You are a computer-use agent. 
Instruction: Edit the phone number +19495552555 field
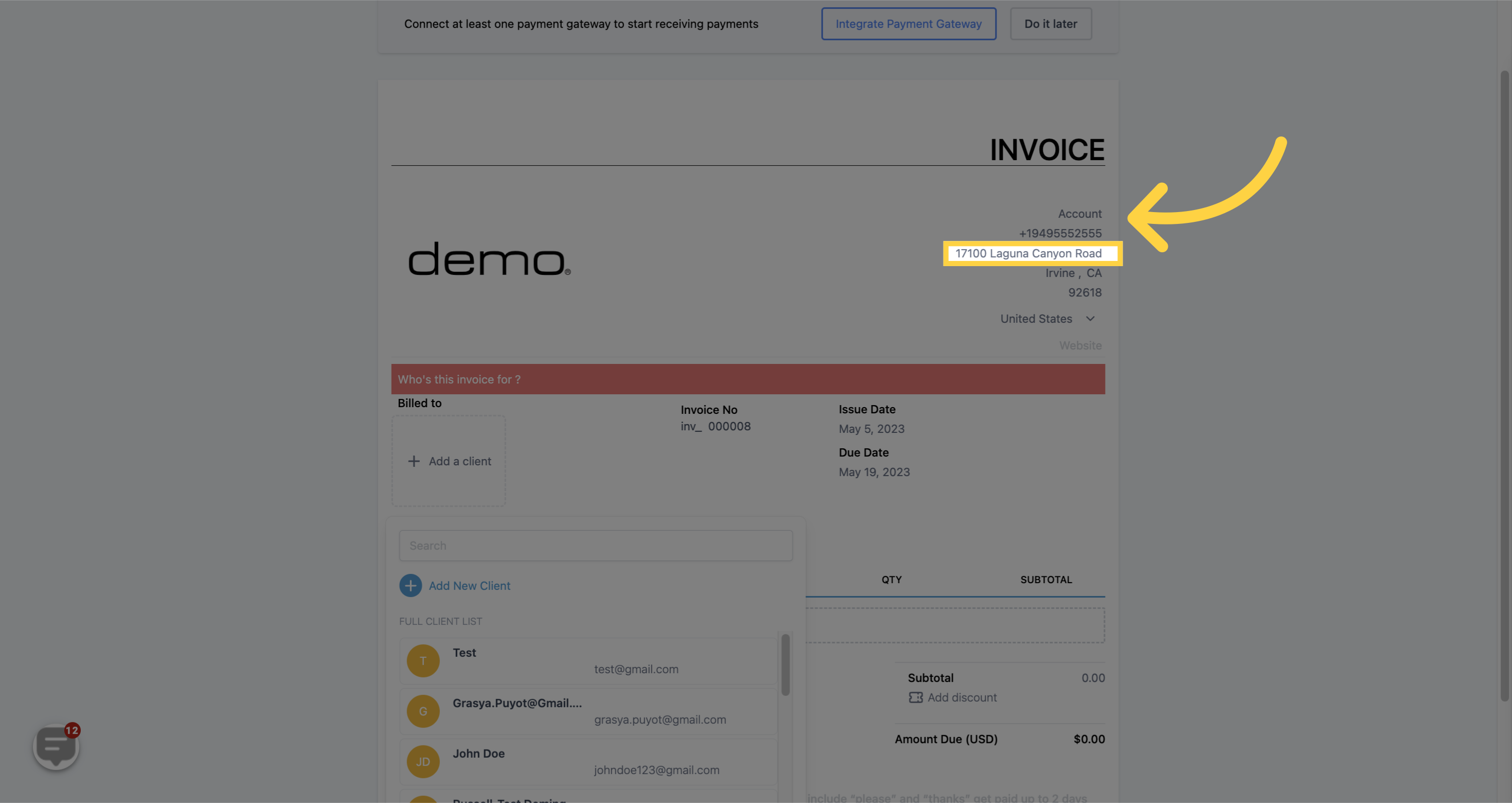tap(1059, 233)
